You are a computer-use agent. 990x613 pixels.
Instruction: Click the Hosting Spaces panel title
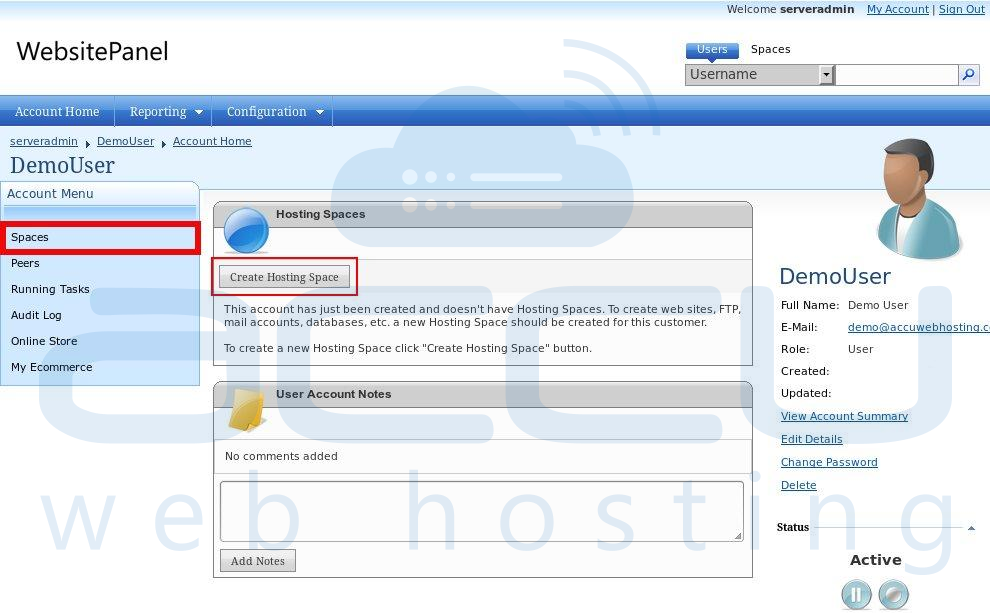point(321,214)
